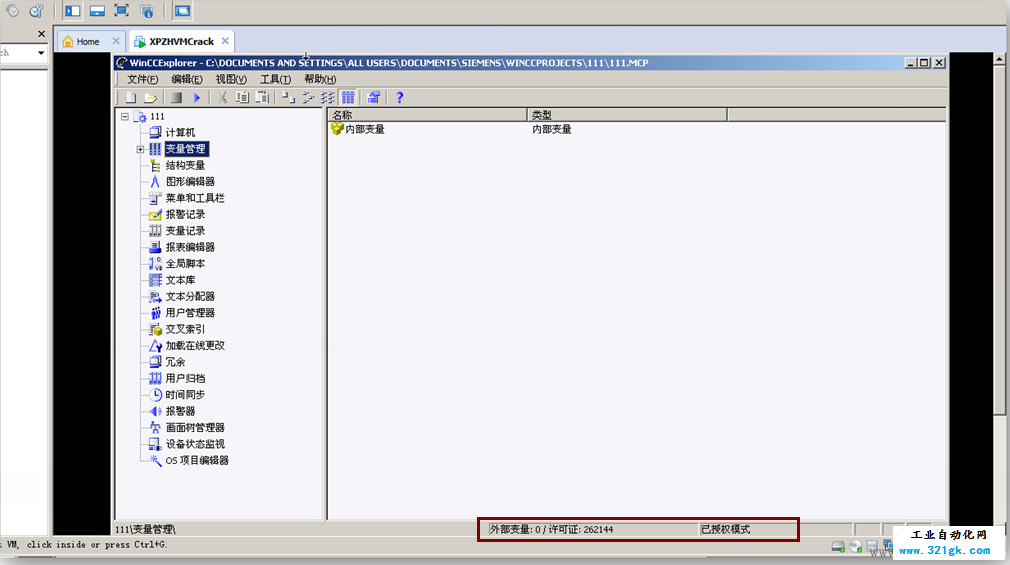Toggle the VMware library sidebar icon
Image resolution: width=1010 pixels, height=565 pixels.
(73, 10)
